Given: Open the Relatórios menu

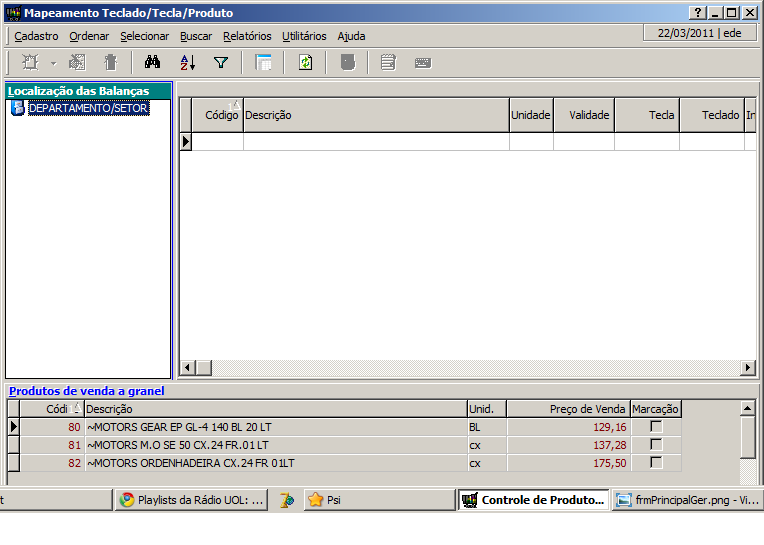Looking at the screenshot, I should 247,36.
